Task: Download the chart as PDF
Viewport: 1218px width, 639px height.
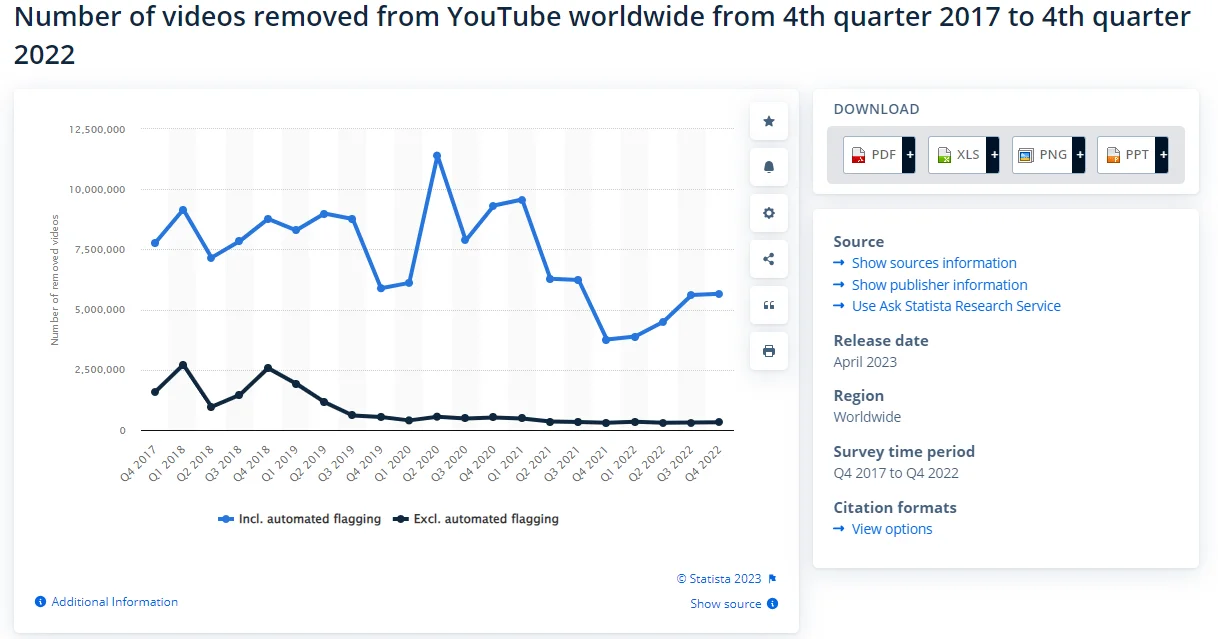Action: [x=872, y=155]
